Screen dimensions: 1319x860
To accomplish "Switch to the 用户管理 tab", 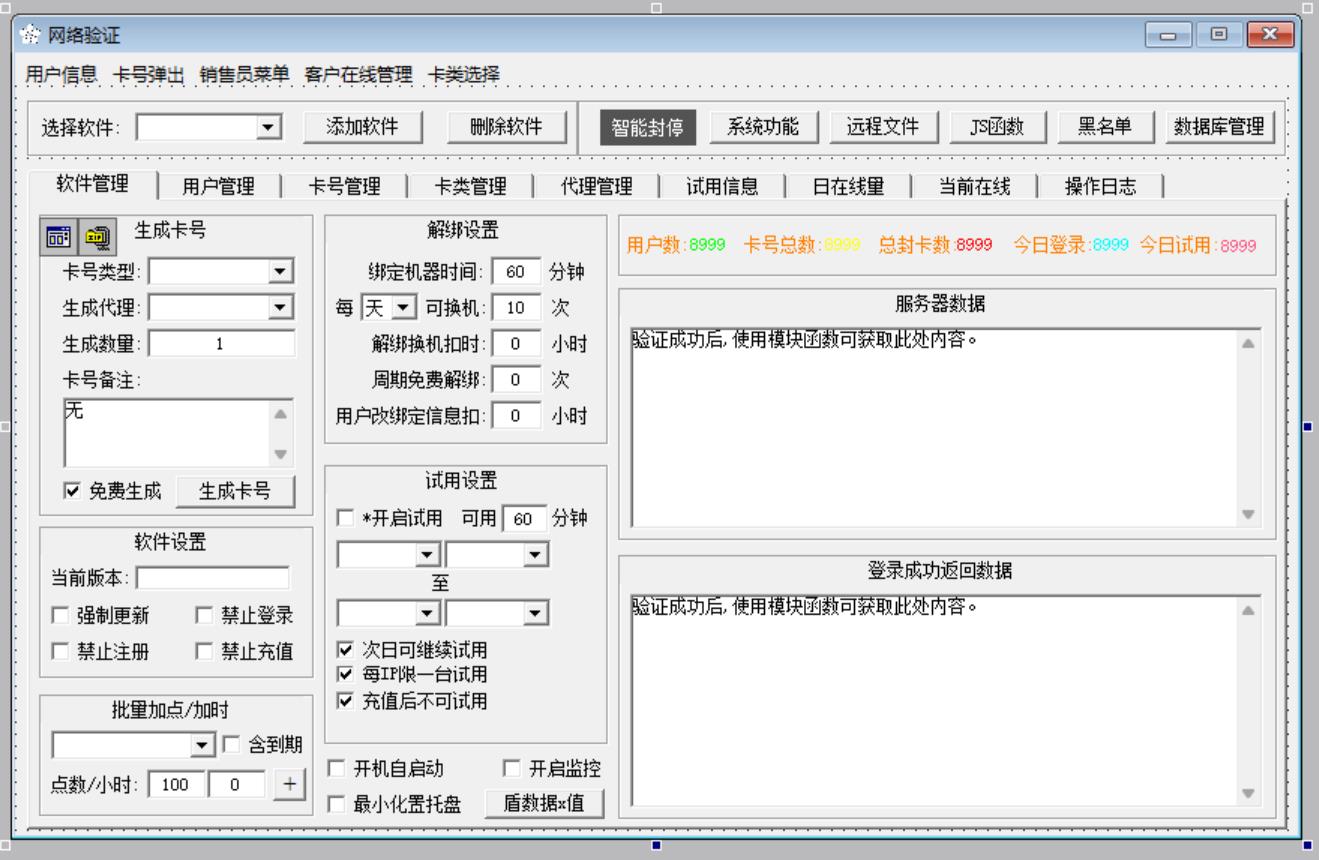I will pos(218,186).
